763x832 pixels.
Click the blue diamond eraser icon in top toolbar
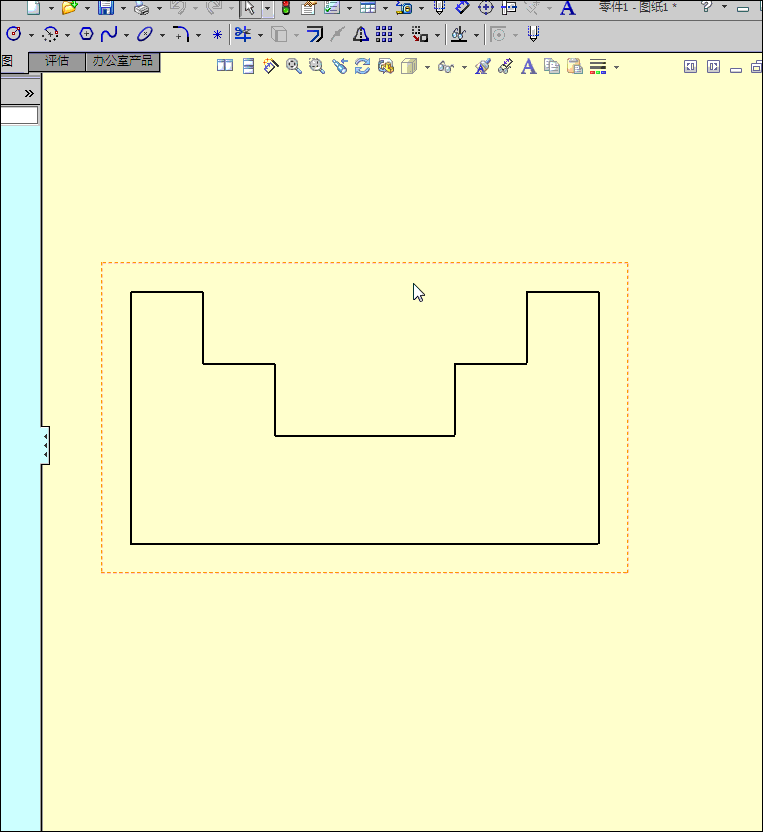(x=462, y=7)
